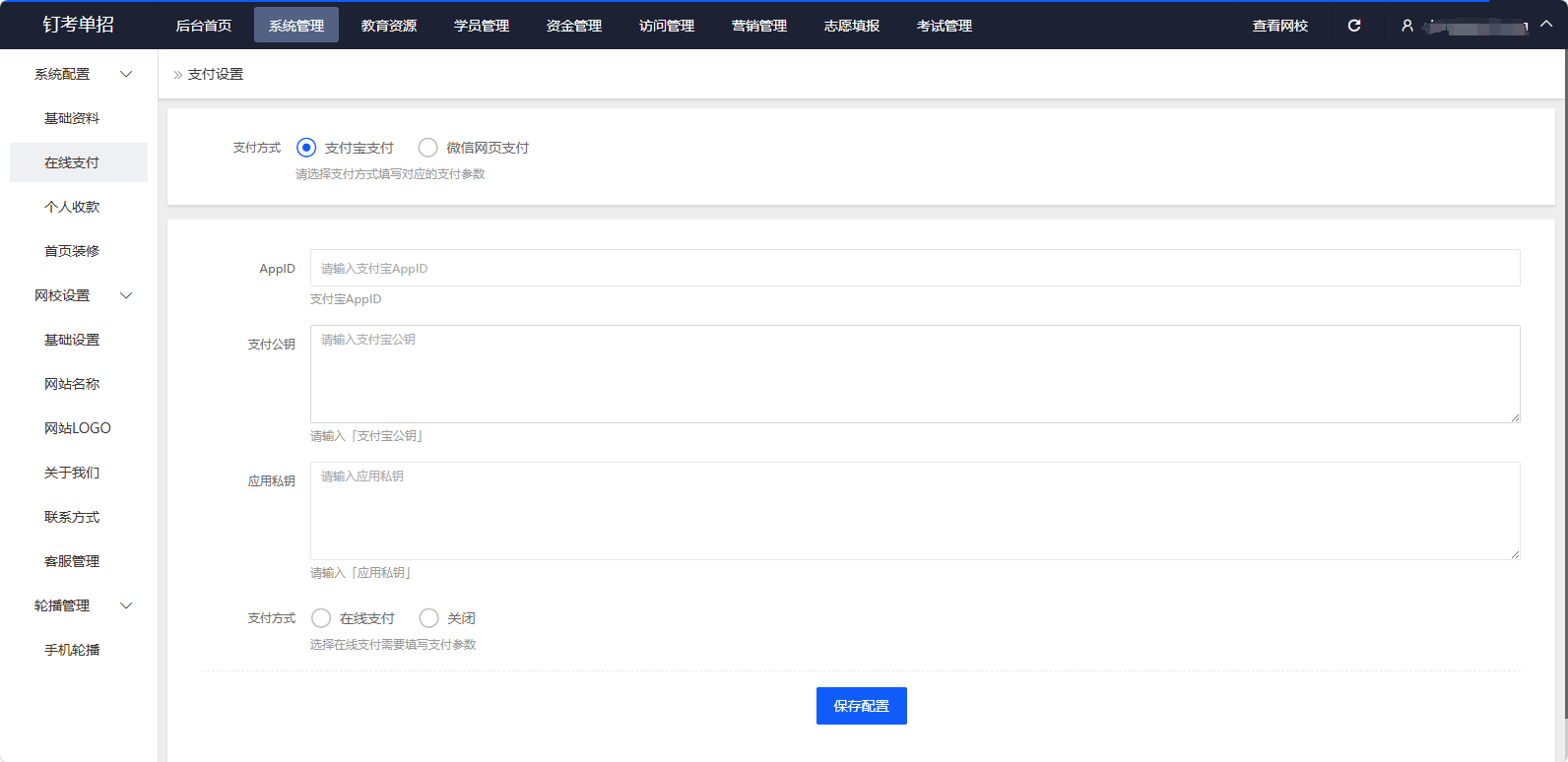Viewport: 1568px width, 762px height.
Task: Open the 志愿填报 top menu
Action: pyautogui.click(x=852, y=26)
